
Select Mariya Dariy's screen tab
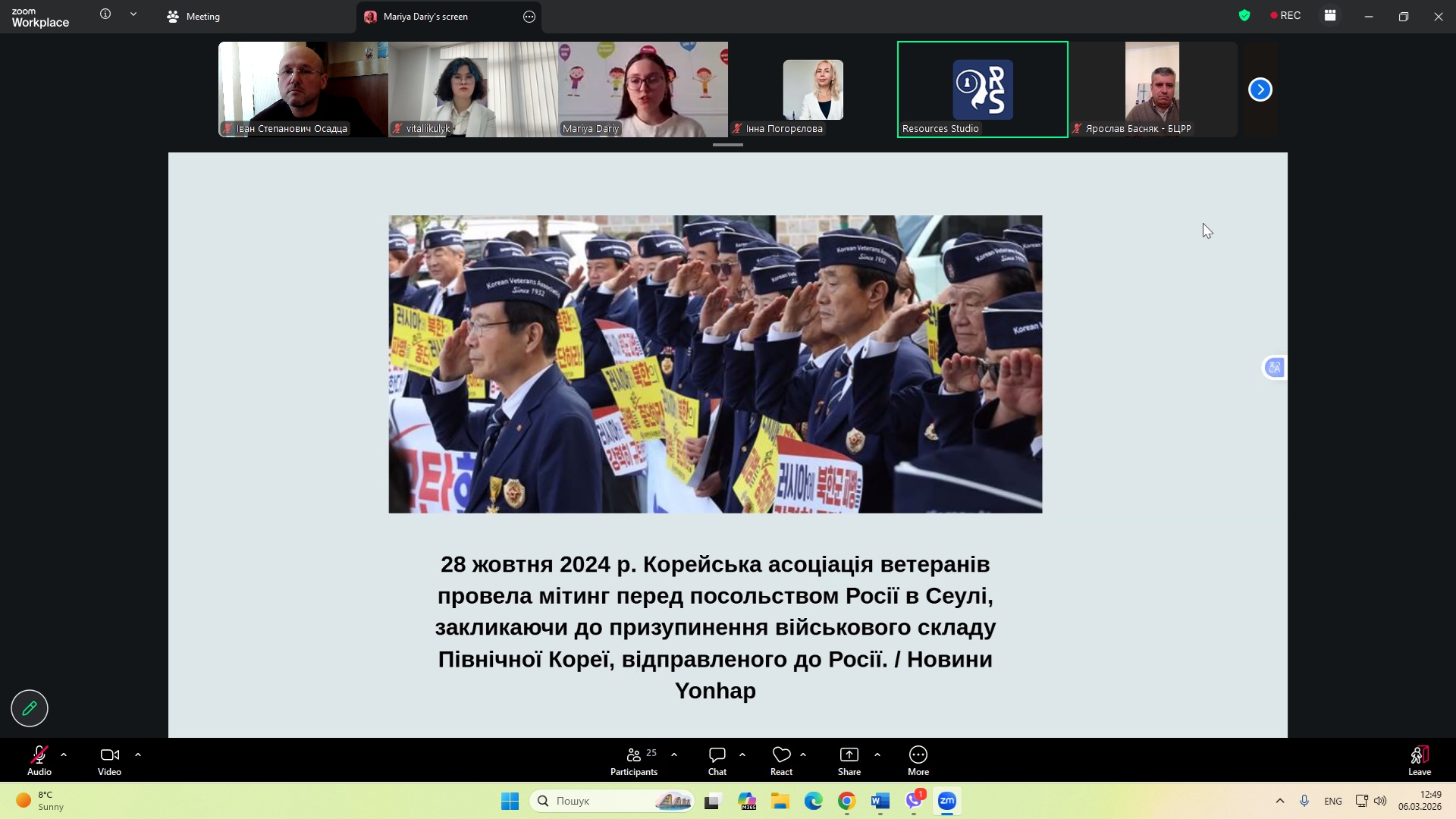425,17
